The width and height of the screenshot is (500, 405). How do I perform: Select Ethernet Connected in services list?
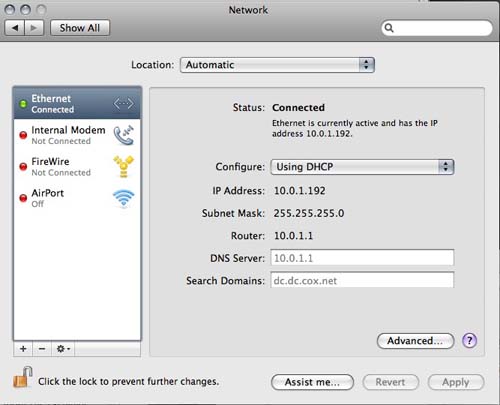tap(77, 104)
